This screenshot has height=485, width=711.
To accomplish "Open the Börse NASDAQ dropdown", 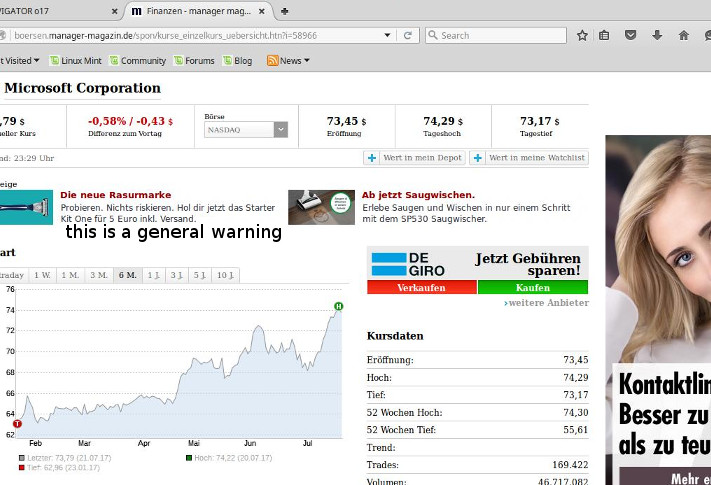I will point(246,130).
